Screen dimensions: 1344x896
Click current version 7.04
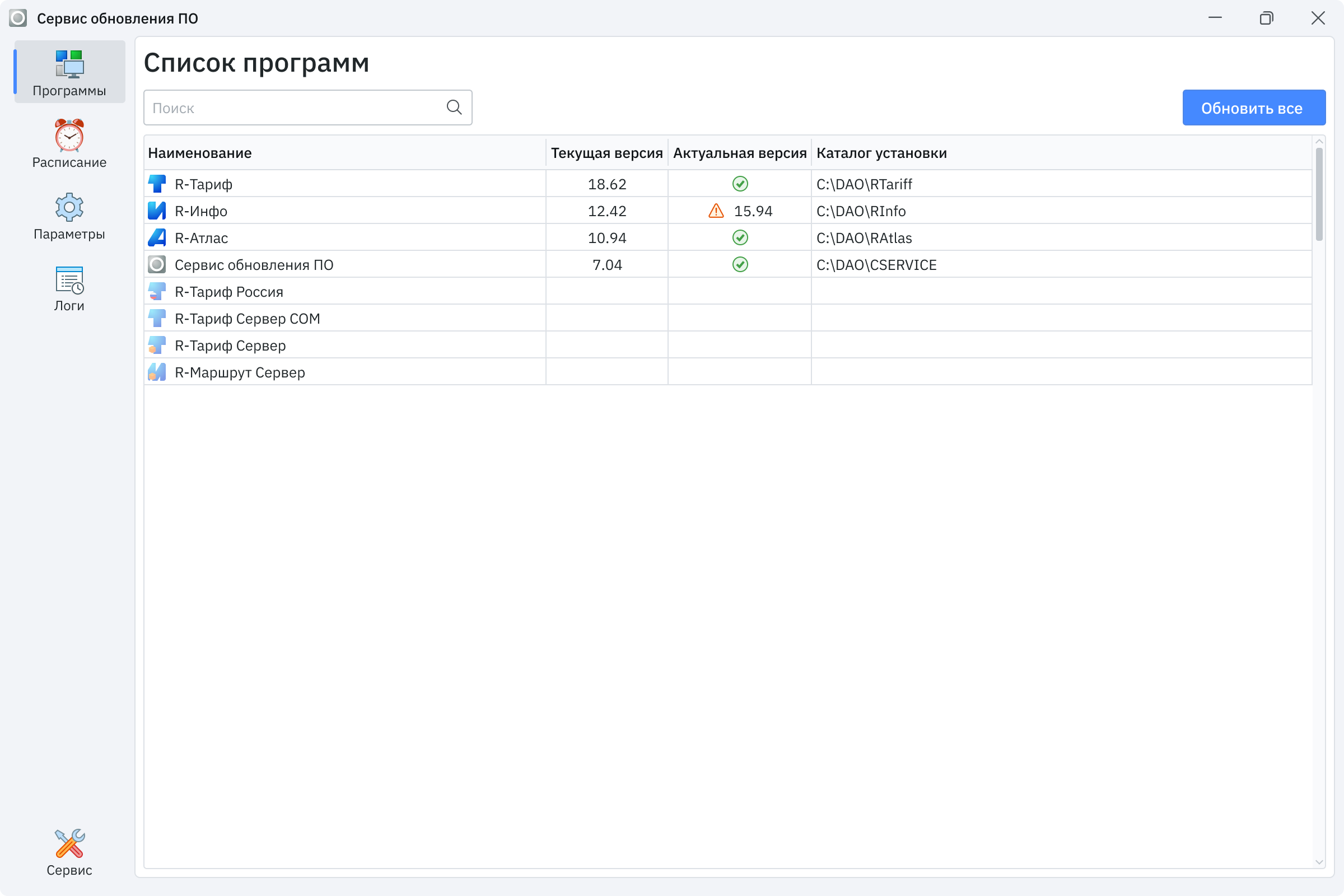[x=607, y=265]
